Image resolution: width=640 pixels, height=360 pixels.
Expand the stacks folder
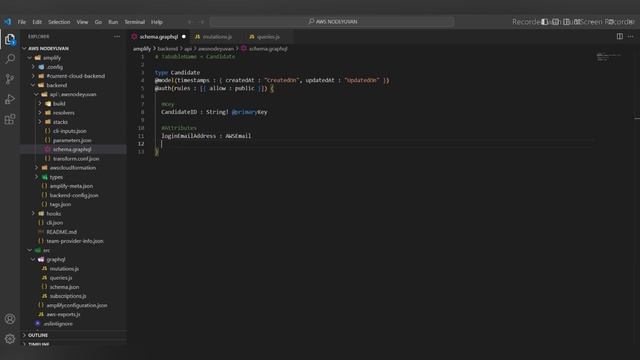click(40, 122)
